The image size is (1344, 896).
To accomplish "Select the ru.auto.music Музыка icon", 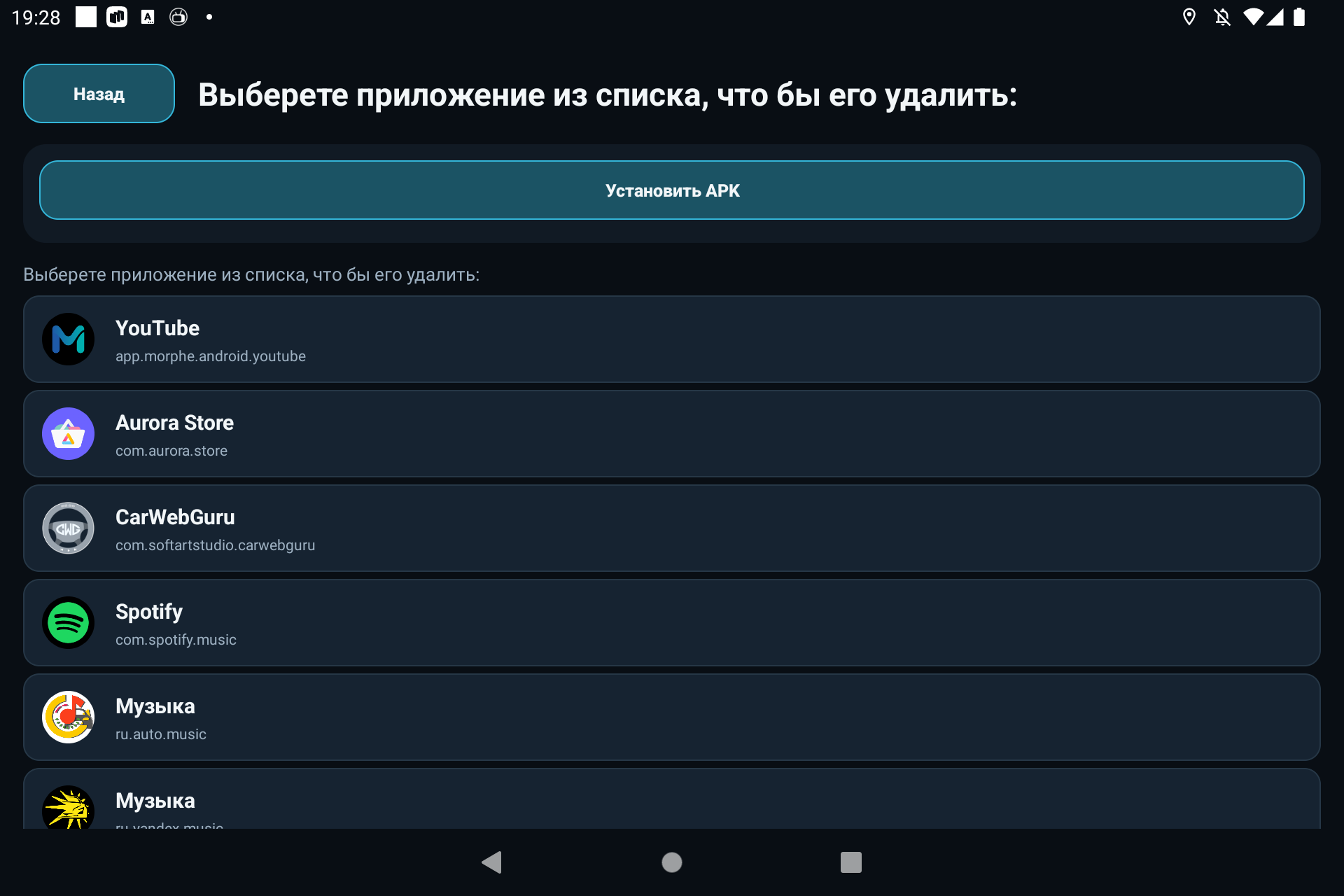I will pyautogui.click(x=68, y=717).
